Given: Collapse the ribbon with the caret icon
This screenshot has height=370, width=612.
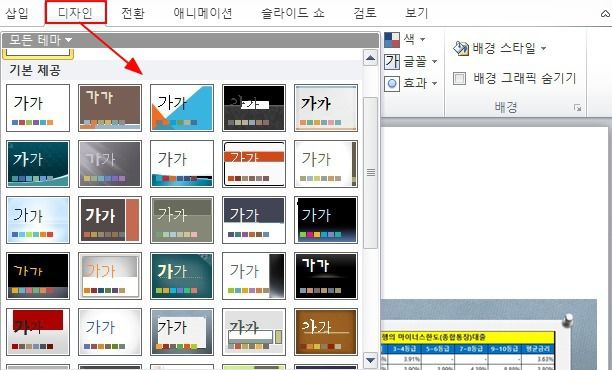Looking at the screenshot, I should (x=605, y=14).
